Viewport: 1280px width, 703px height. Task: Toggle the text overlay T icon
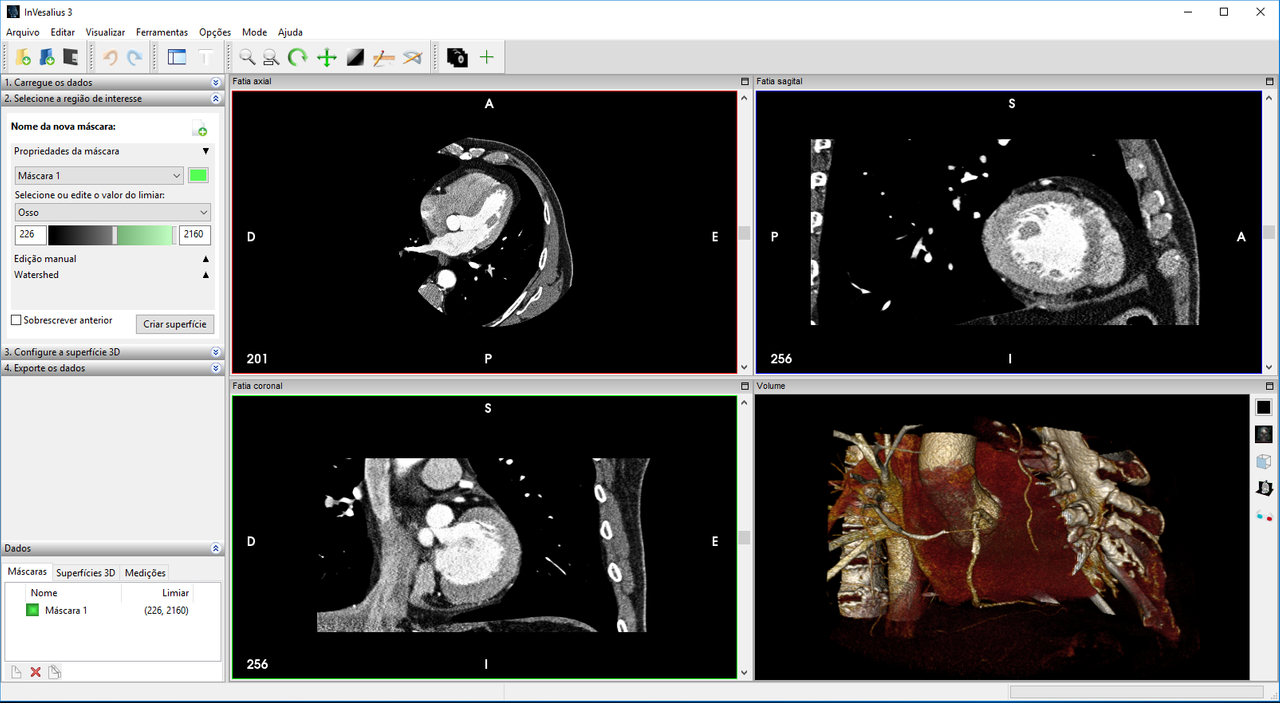(x=204, y=57)
